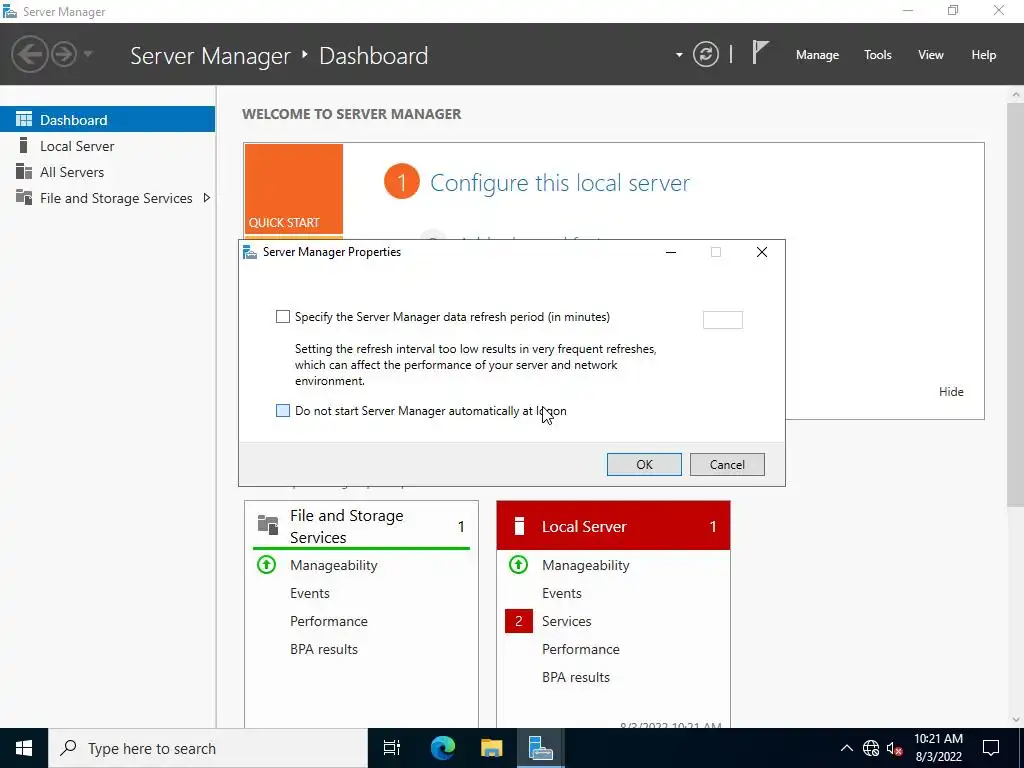
Task: Click the back navigation arrow
Action: tap(30, 54)
